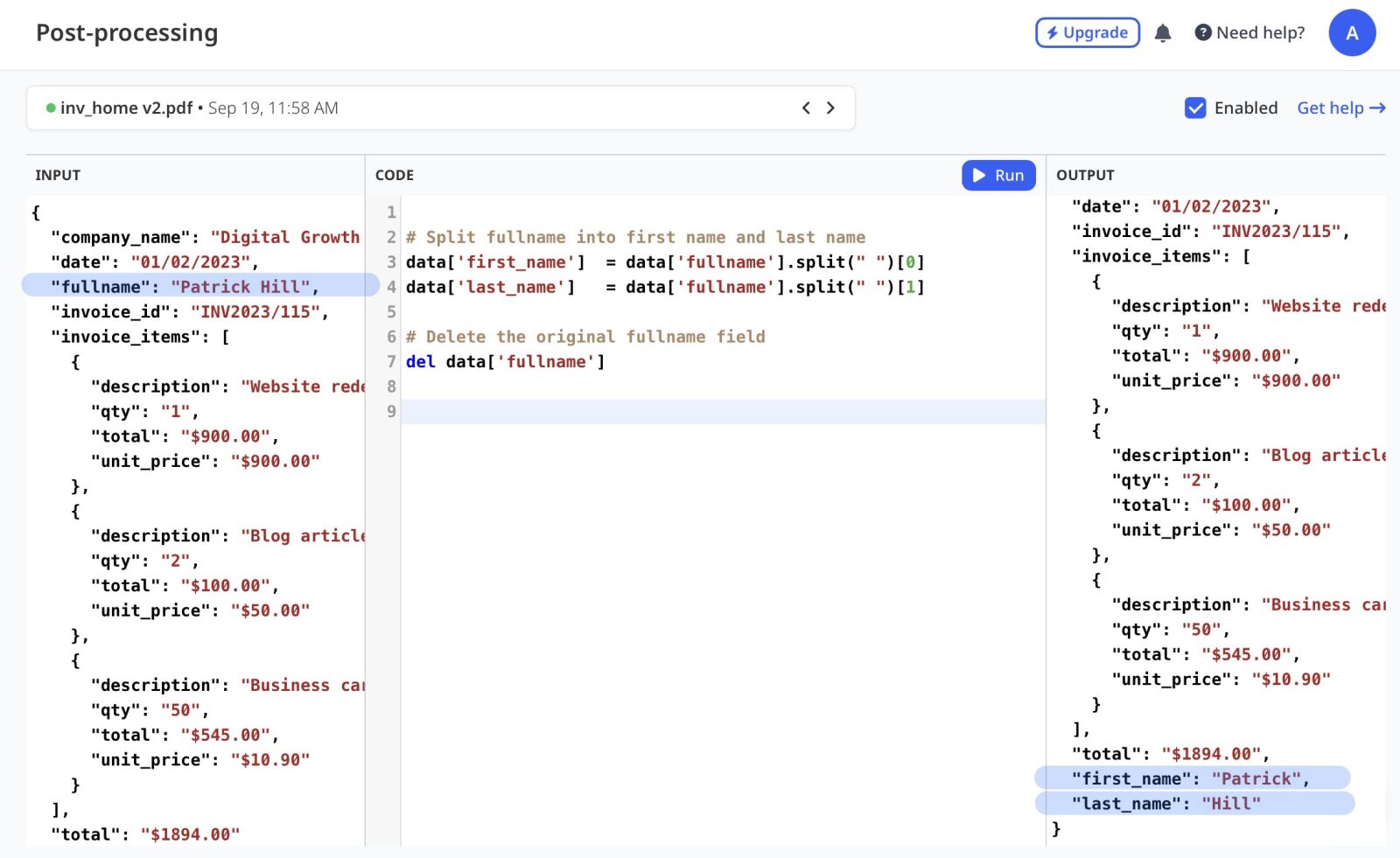Image resolution: width=1400 pixels, height=858 pixels.
Task: Toggle the highlighted first_name line in OUTPUT
Action: pos(1190,778)
